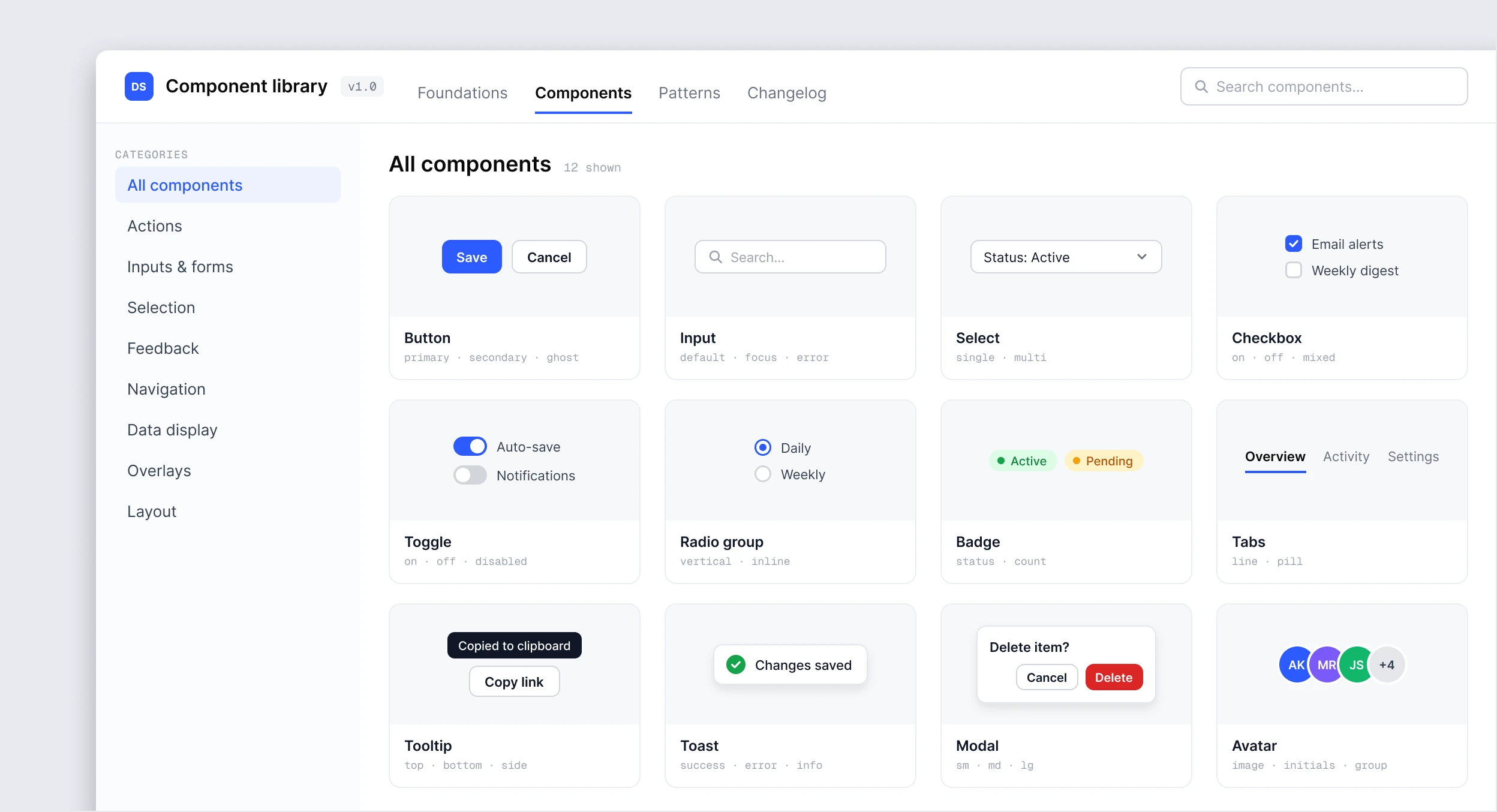Click the Copied to clipboard tooltip

pos(514,645)
